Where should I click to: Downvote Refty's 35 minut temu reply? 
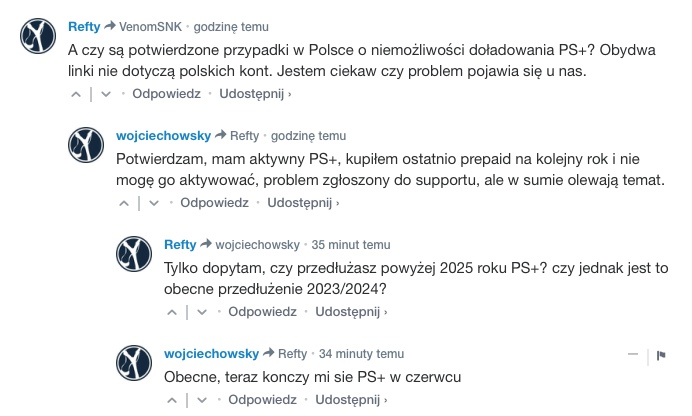tap(202, 312)
